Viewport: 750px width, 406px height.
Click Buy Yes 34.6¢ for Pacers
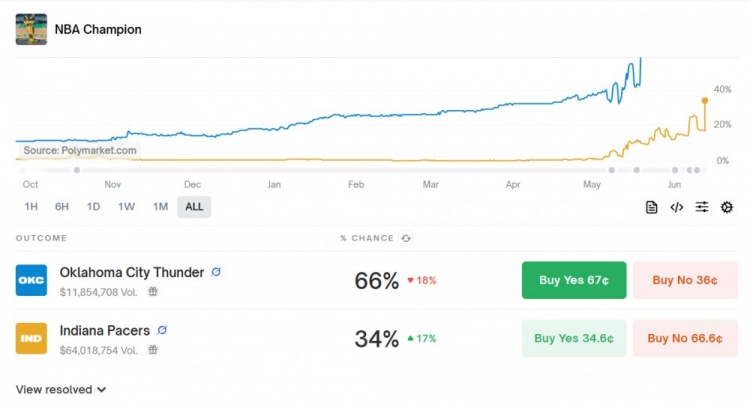pos(574,338)
